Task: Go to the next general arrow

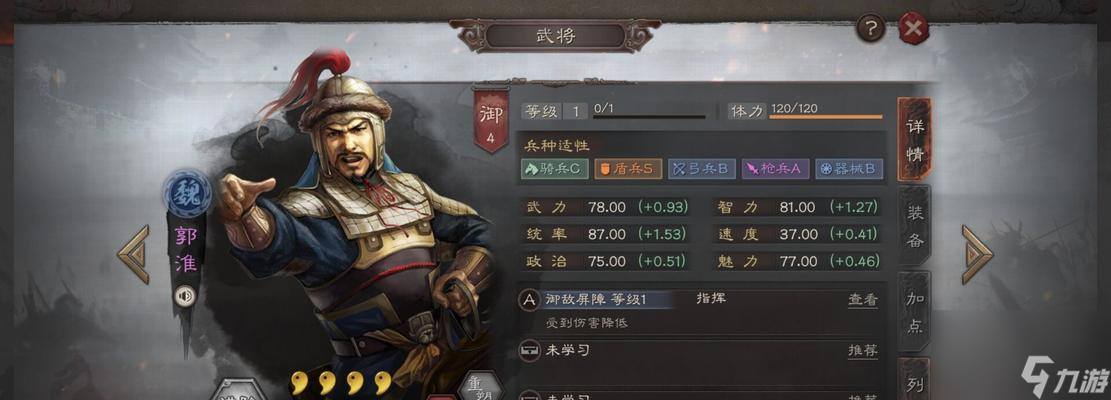Action: [x=977, y=254]
